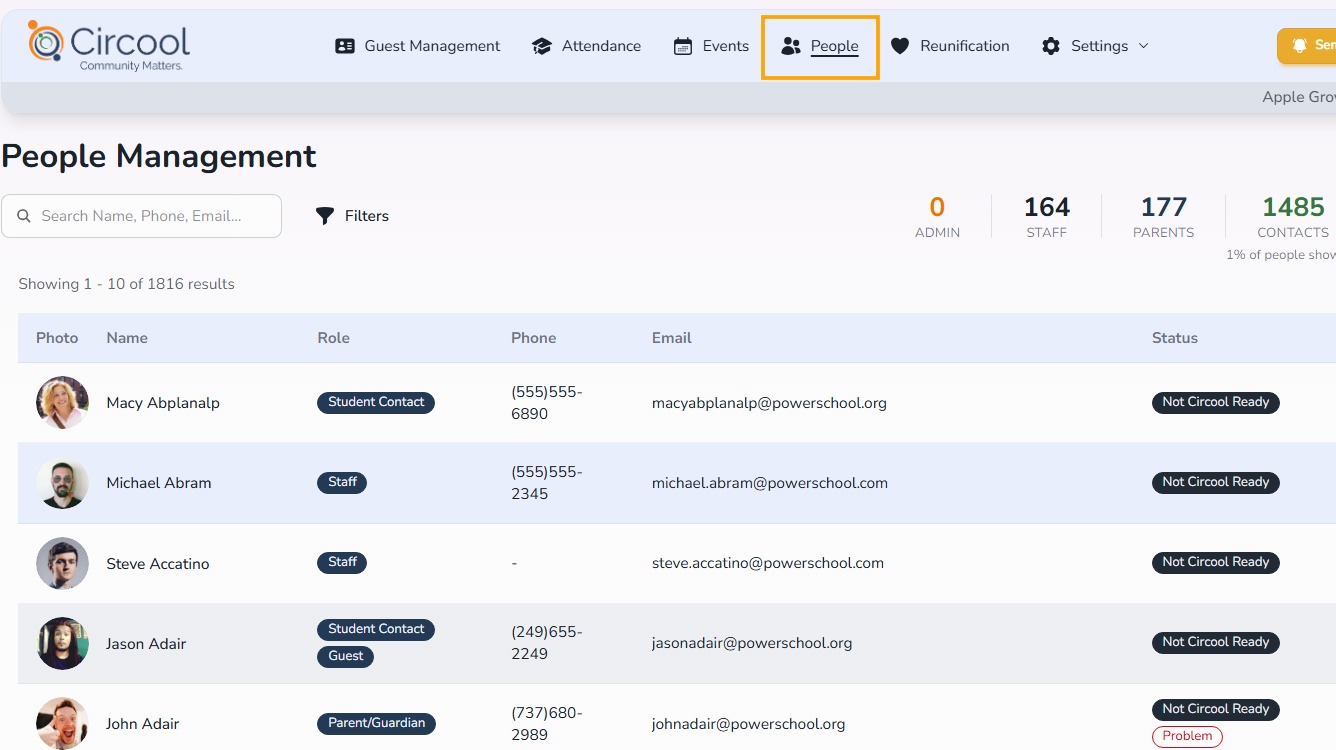Viewport: 1336px width, 750px height.
Task: Click Jason Adair's Guest role badge
Action: point(346,657)
